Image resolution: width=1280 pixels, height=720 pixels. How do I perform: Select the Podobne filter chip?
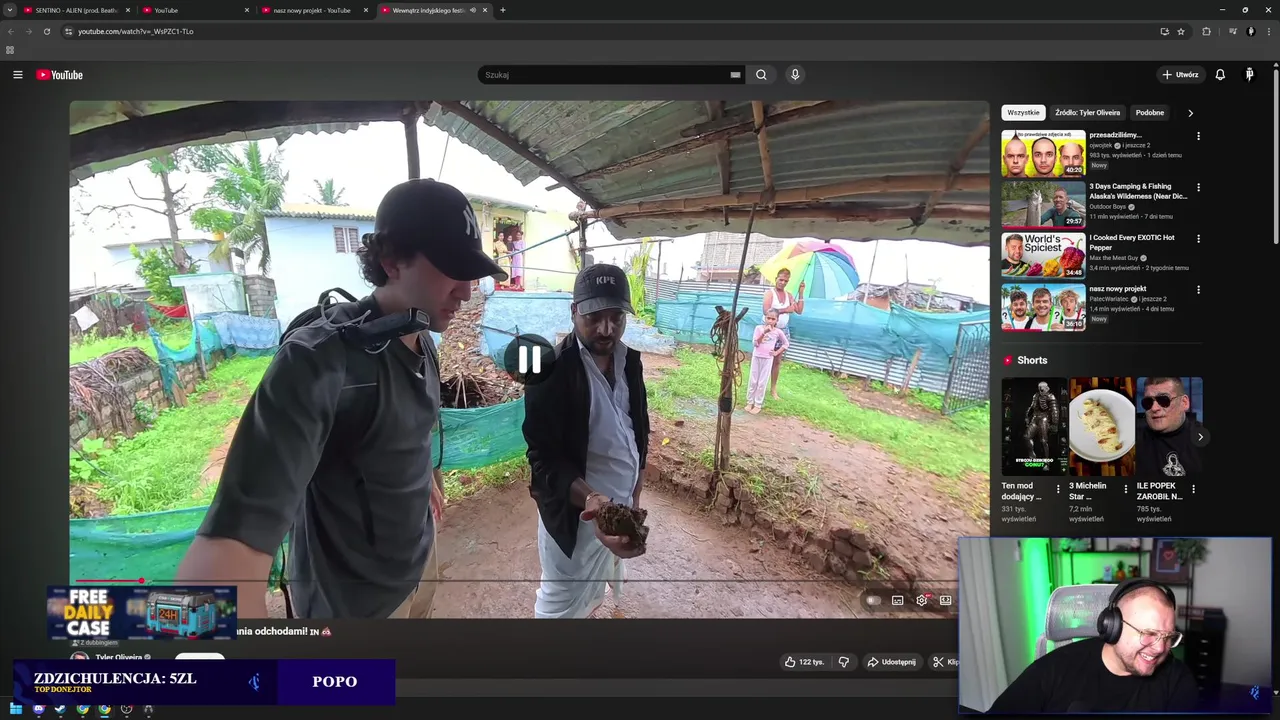(x=1150, y=113)
